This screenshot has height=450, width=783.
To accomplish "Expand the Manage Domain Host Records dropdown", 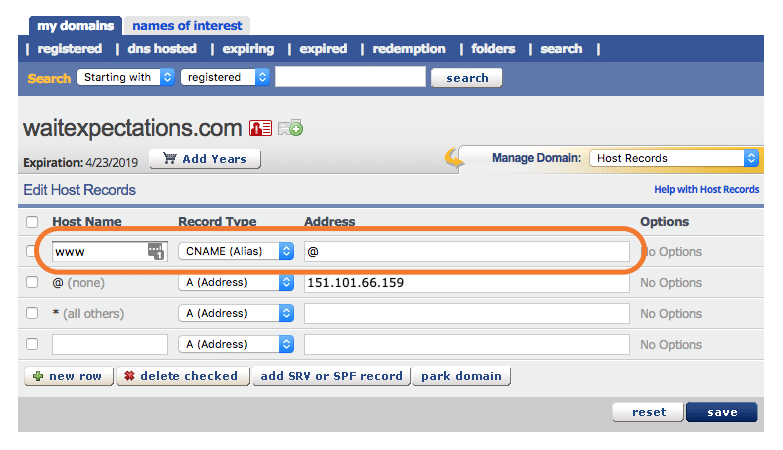I will point(674,158).
